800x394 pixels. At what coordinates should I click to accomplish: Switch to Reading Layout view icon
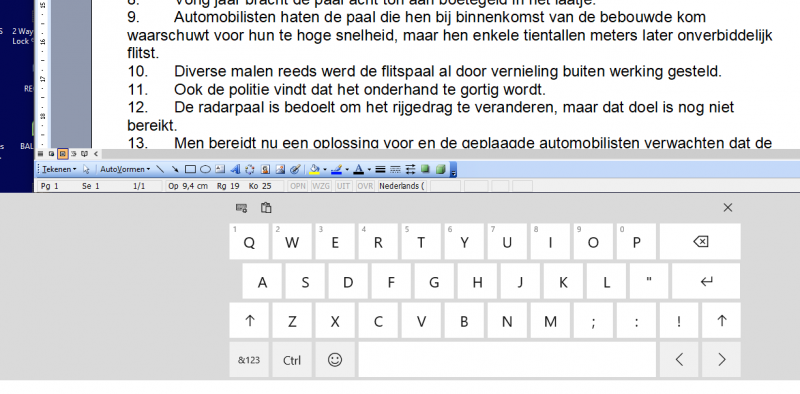click(85, 154)
